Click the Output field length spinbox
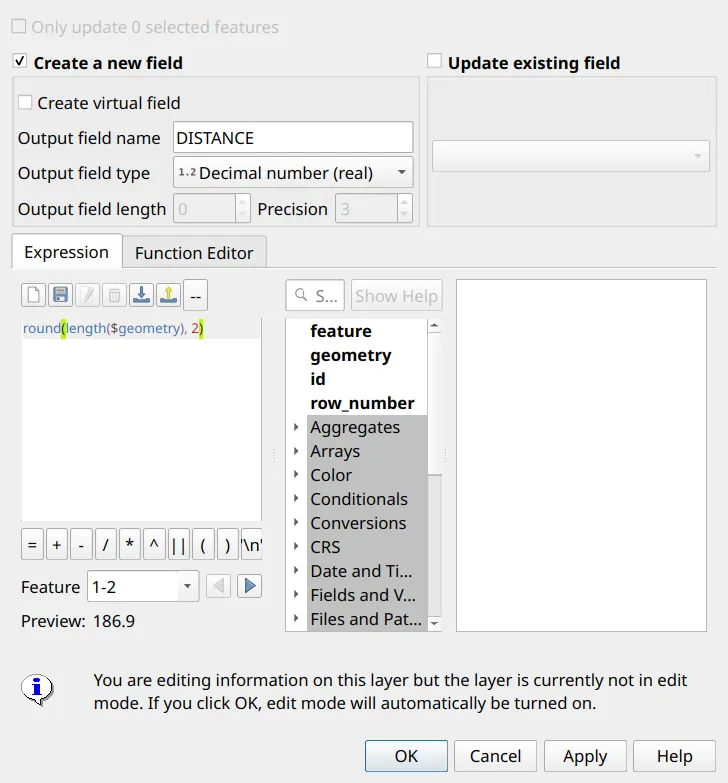Screen dimensions: 728x783 (212, 208)
